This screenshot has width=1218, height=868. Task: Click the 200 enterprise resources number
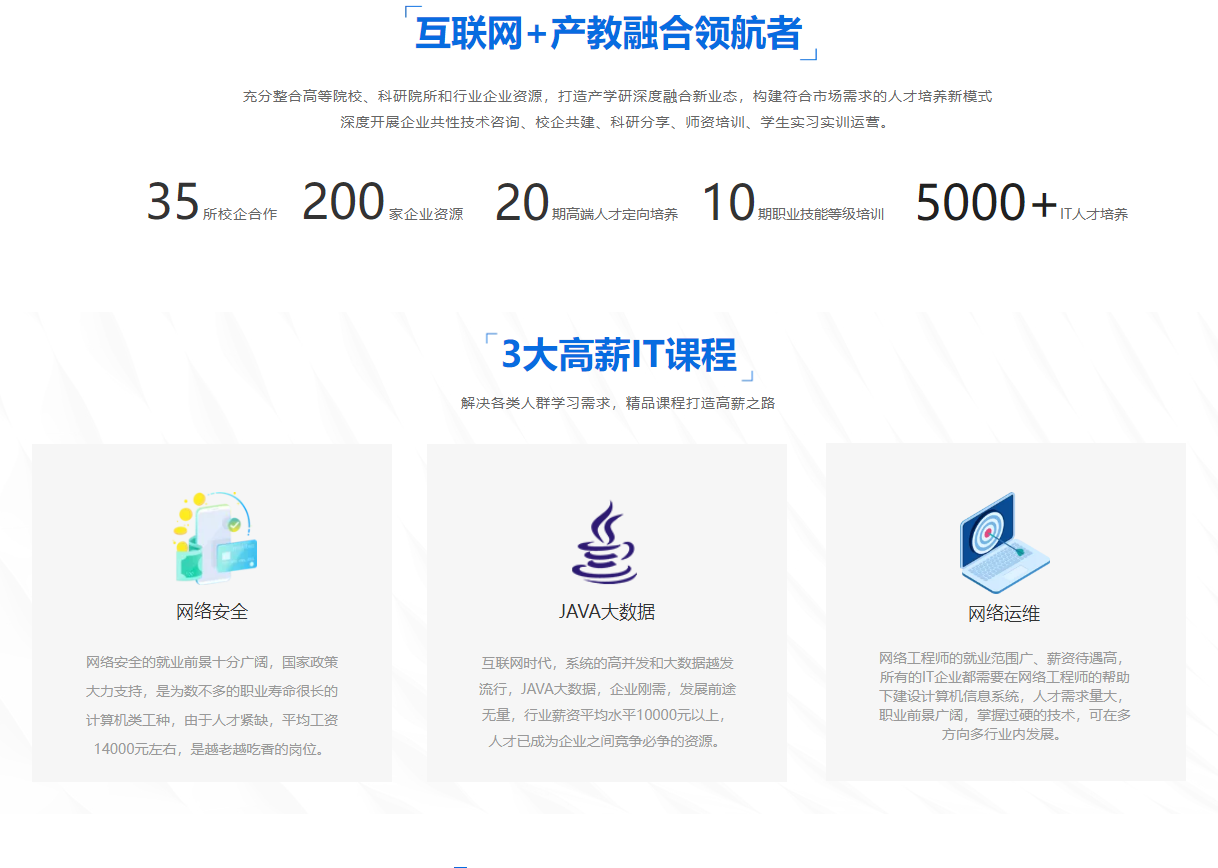343,203
